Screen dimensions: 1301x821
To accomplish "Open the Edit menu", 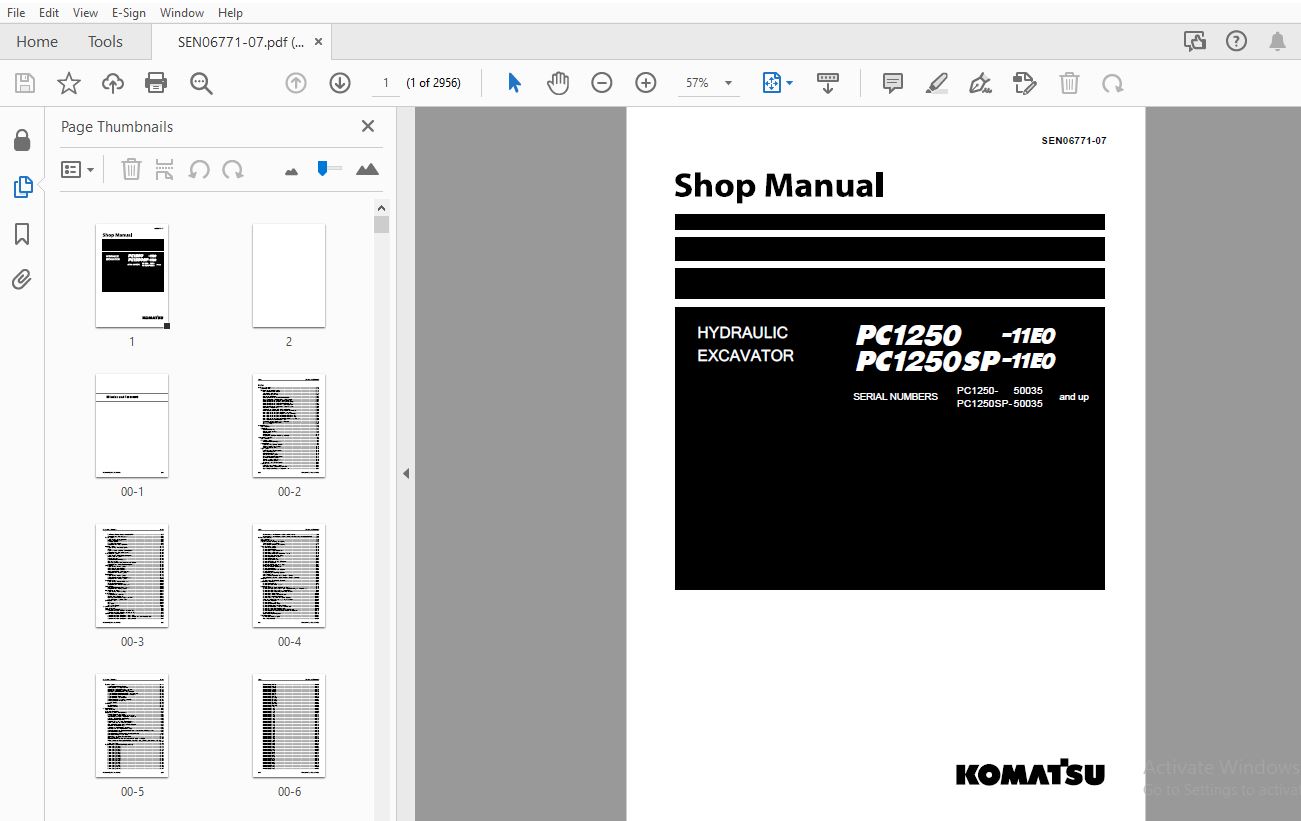I will coord(49,12).
